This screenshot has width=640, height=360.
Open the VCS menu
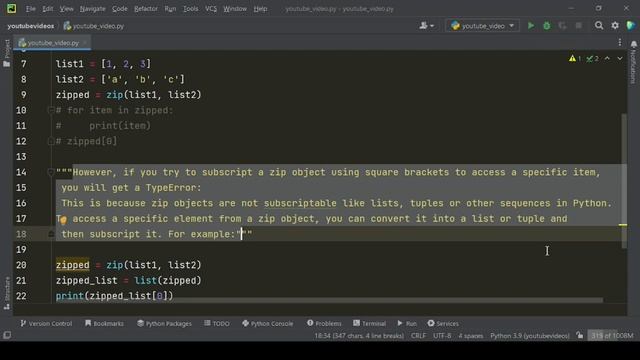pos(211,9)
